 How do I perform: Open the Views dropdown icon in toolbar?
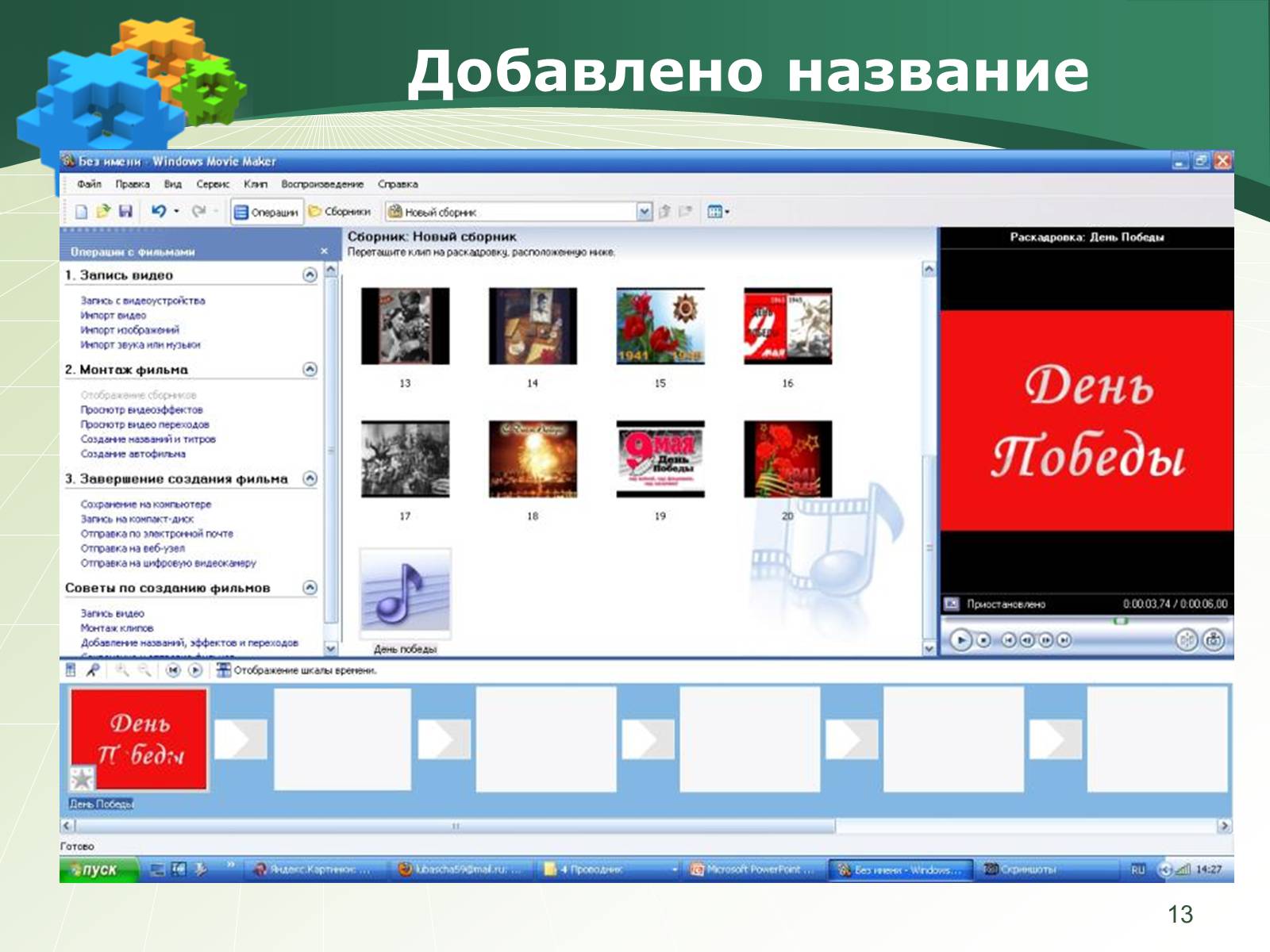[x=718, y=212]
